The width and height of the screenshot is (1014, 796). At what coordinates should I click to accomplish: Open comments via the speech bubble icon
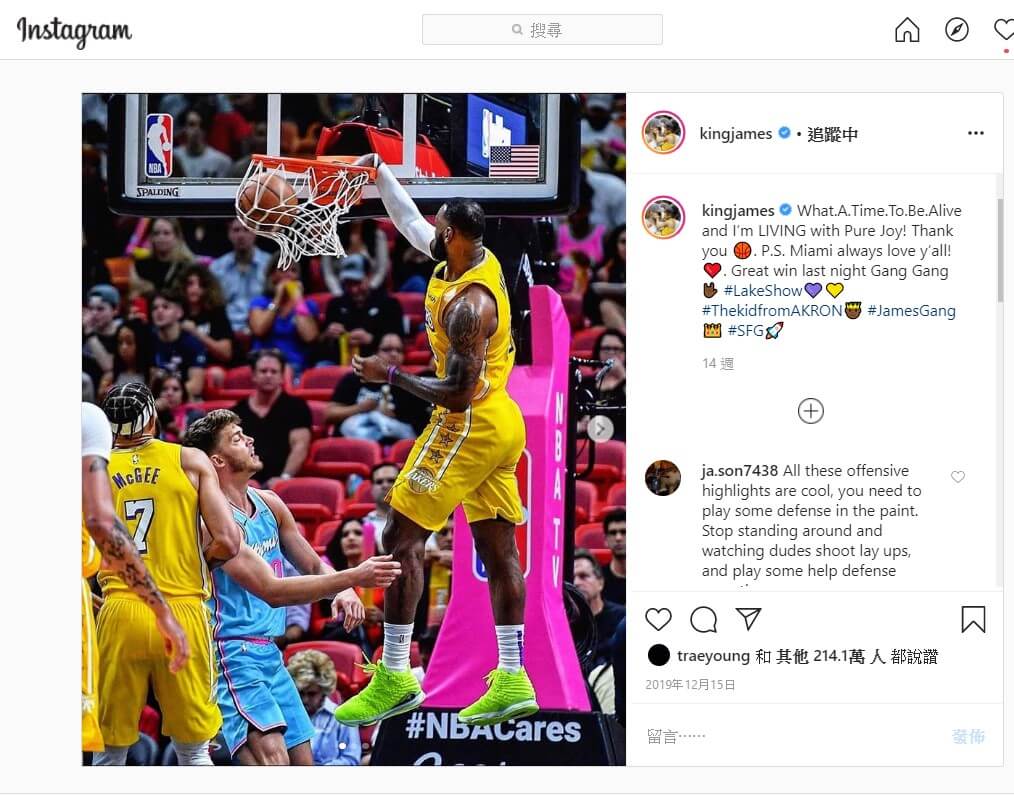coord(704,619)
